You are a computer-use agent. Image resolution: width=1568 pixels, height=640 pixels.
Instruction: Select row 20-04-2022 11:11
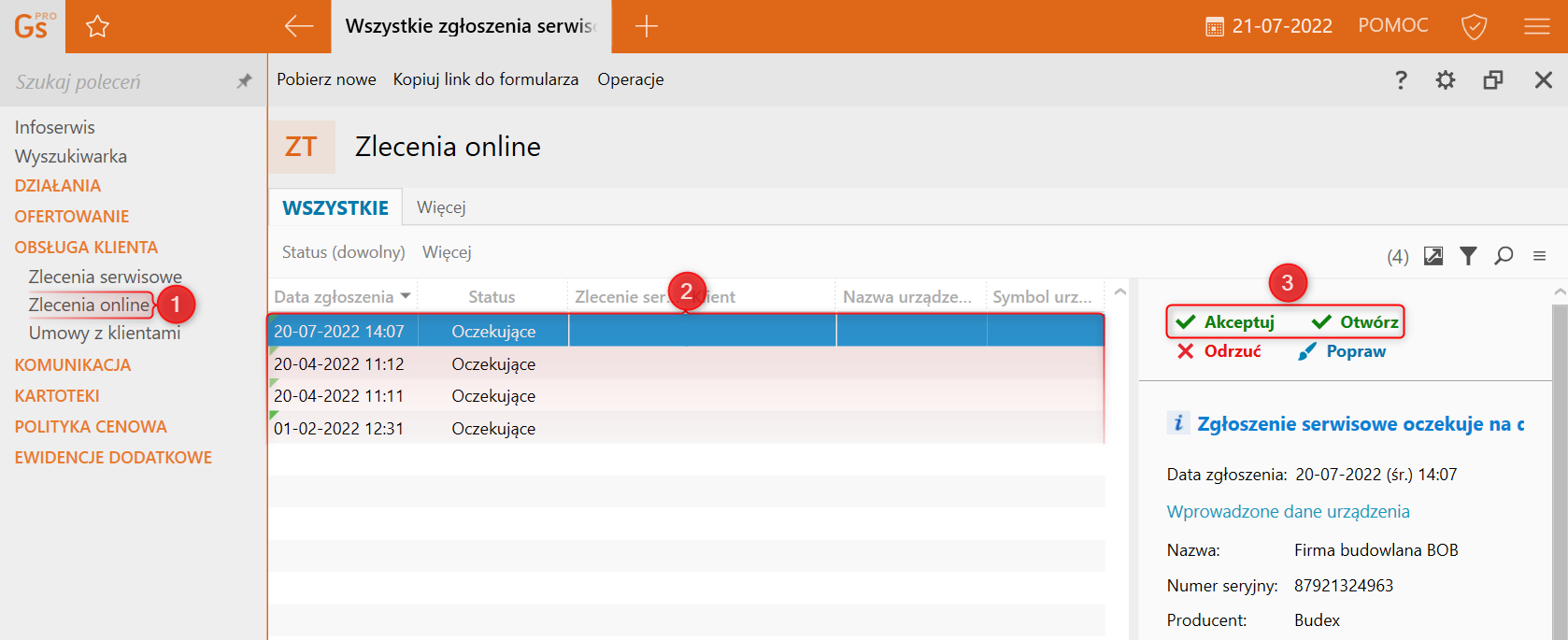686,395
